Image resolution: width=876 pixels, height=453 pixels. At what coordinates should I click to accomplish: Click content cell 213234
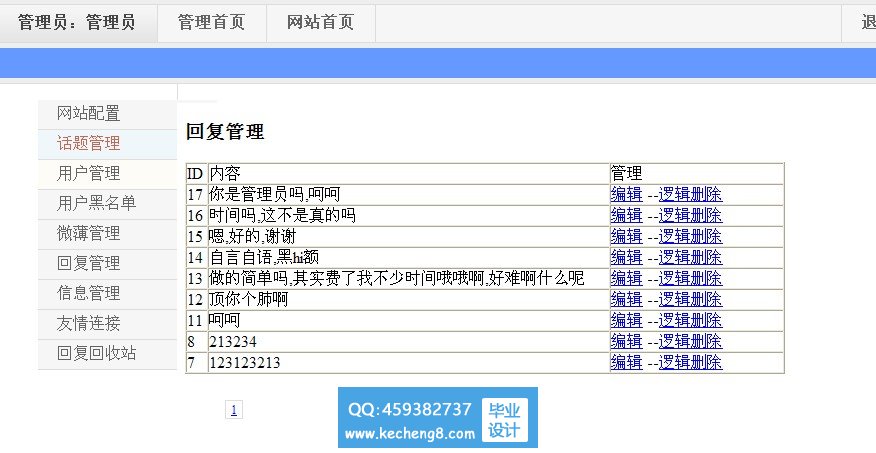click(x=408, y=341)
